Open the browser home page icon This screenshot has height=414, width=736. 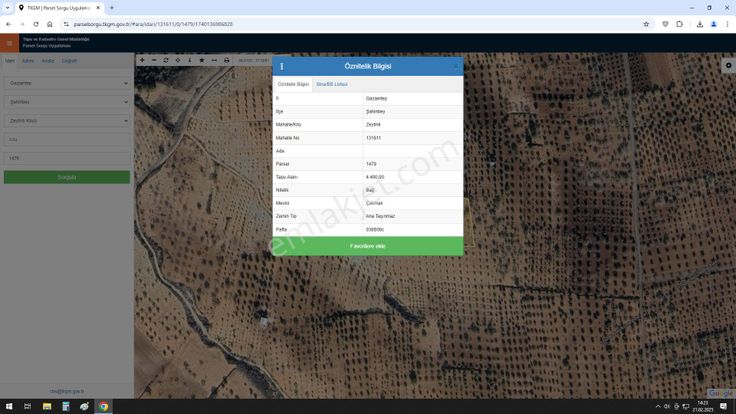pyautogui.click(x=50, y=24)
